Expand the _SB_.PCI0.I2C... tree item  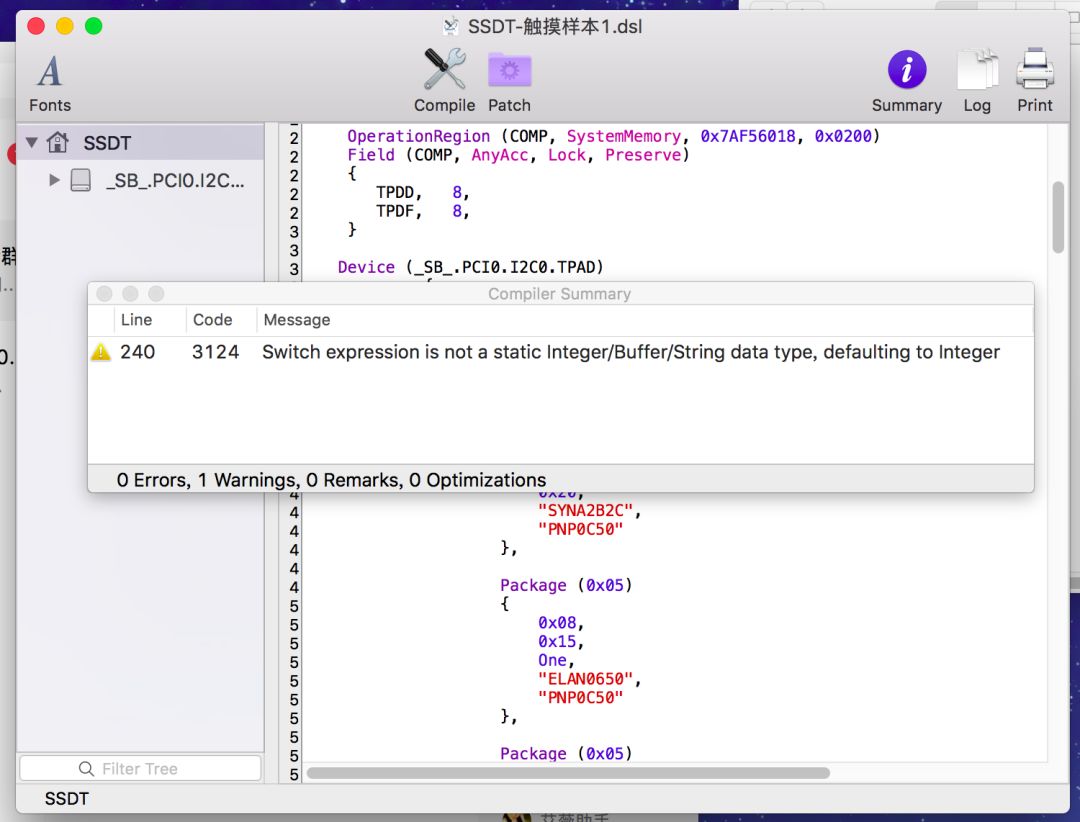[55, 181]
